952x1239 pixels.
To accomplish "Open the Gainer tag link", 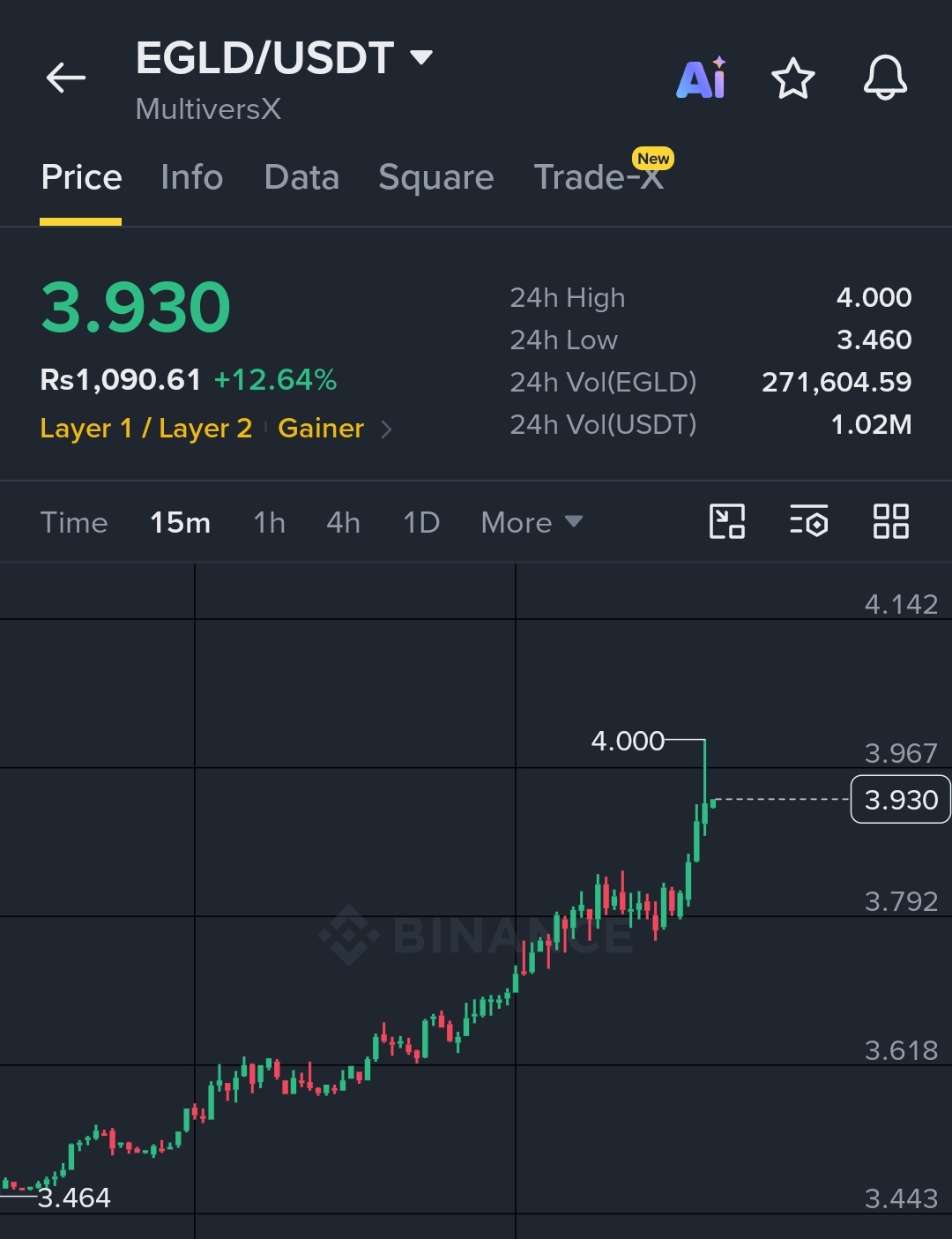I will [321, 429].
